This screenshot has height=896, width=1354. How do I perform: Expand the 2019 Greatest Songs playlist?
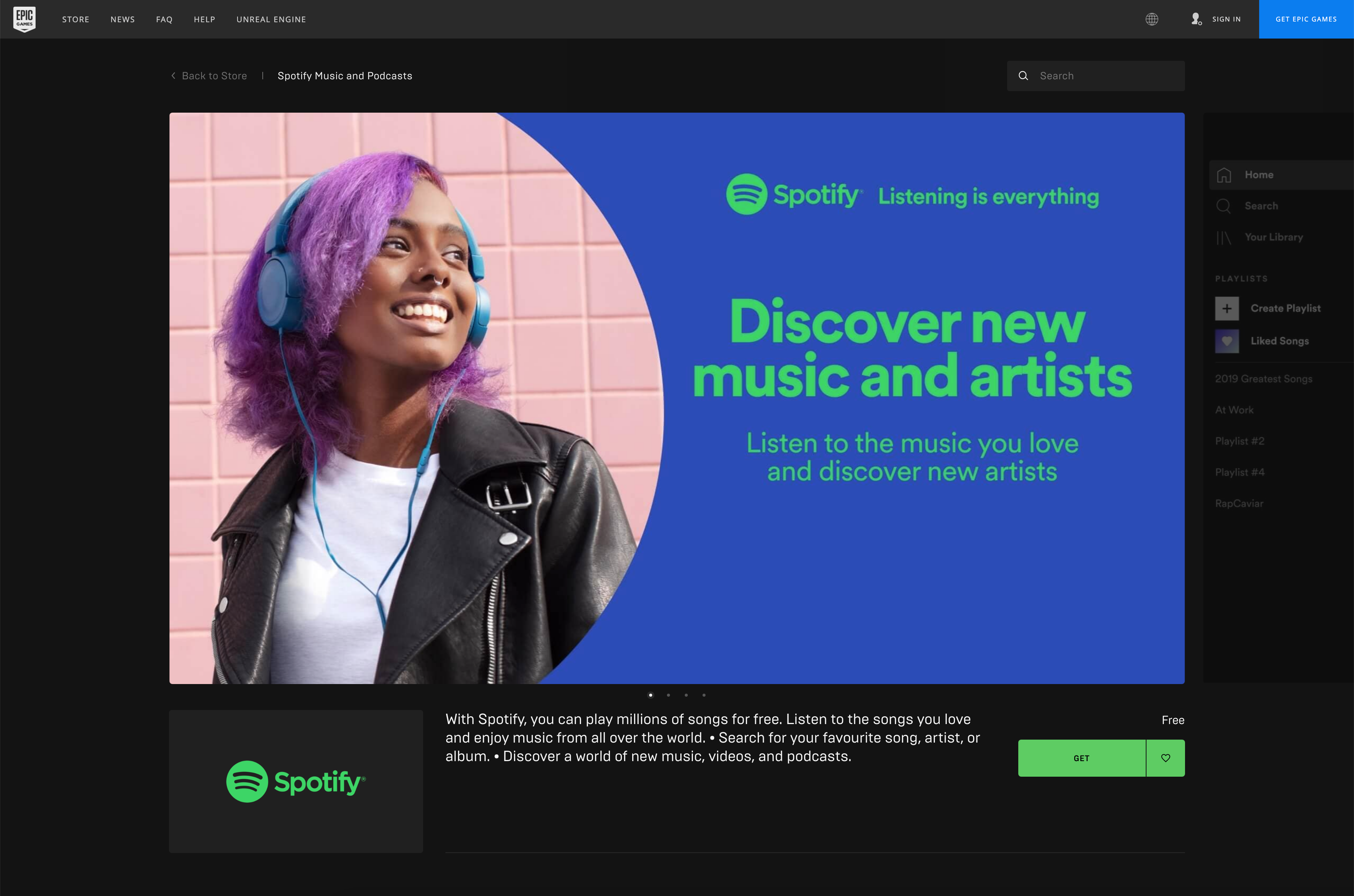pos(1263,378)
